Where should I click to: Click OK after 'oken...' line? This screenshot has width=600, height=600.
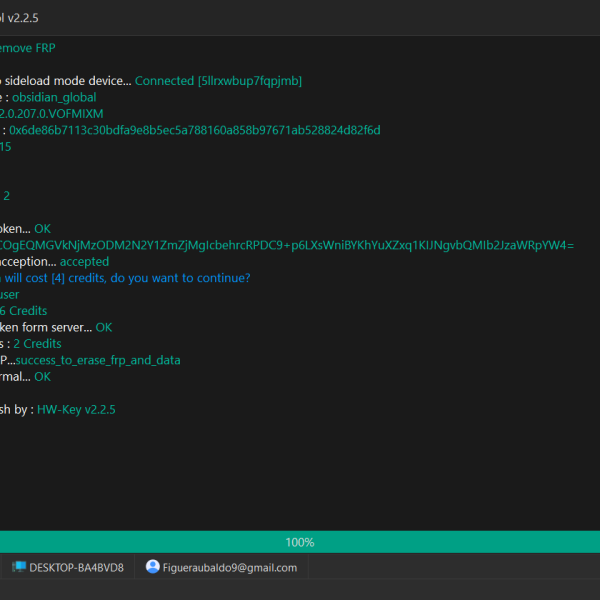(x=42, y=229)
